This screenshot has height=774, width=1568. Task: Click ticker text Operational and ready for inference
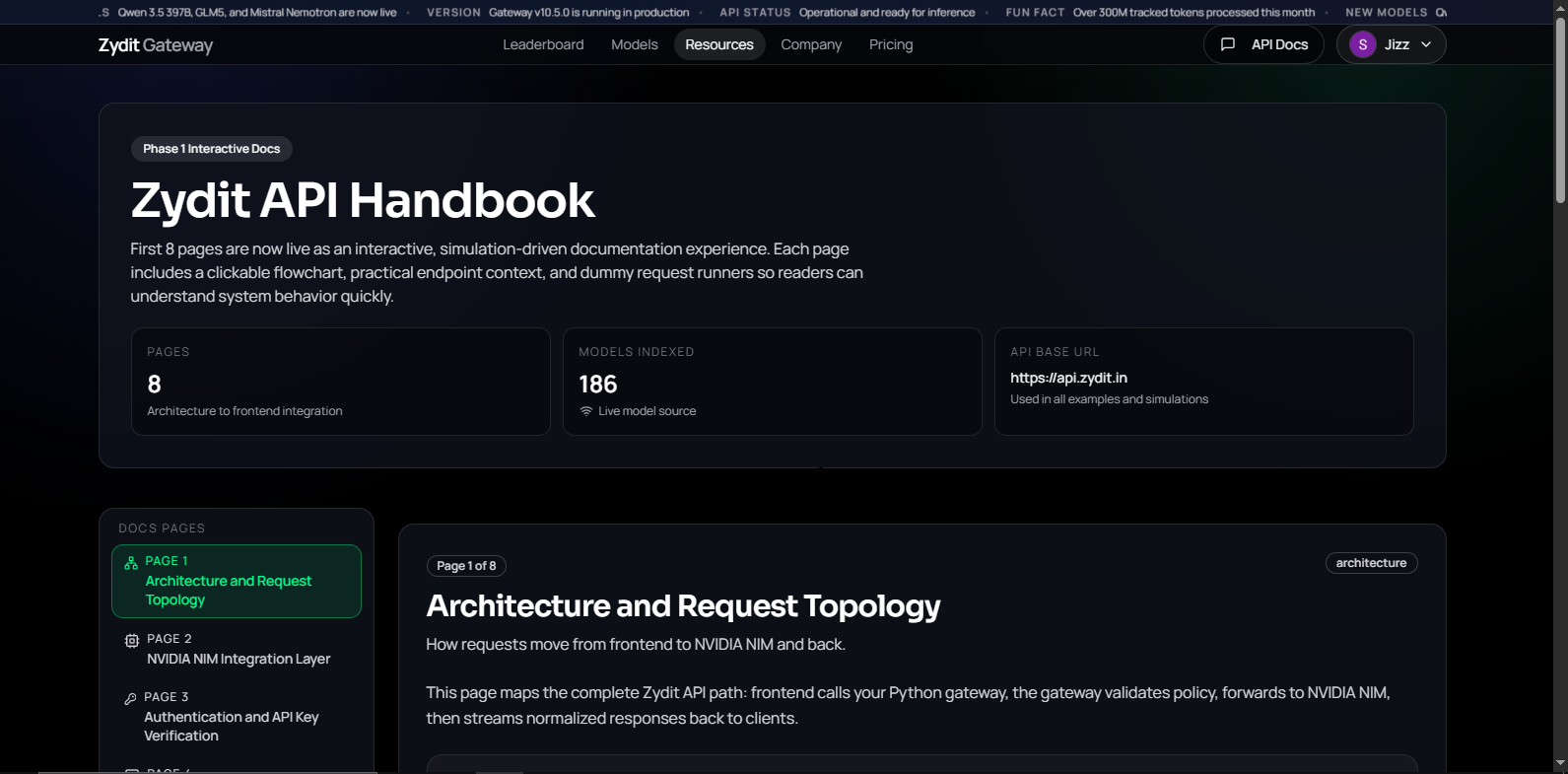pos(887,13)
